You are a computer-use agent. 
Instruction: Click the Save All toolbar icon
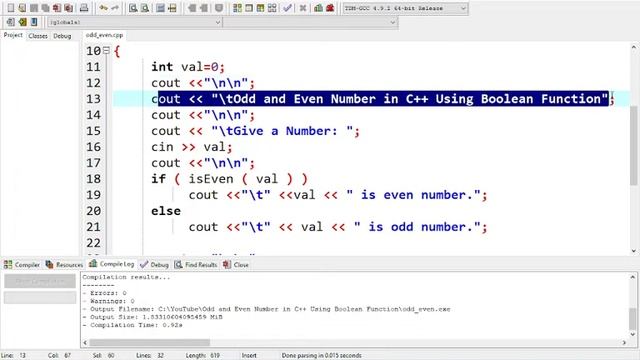click(45, 8)
